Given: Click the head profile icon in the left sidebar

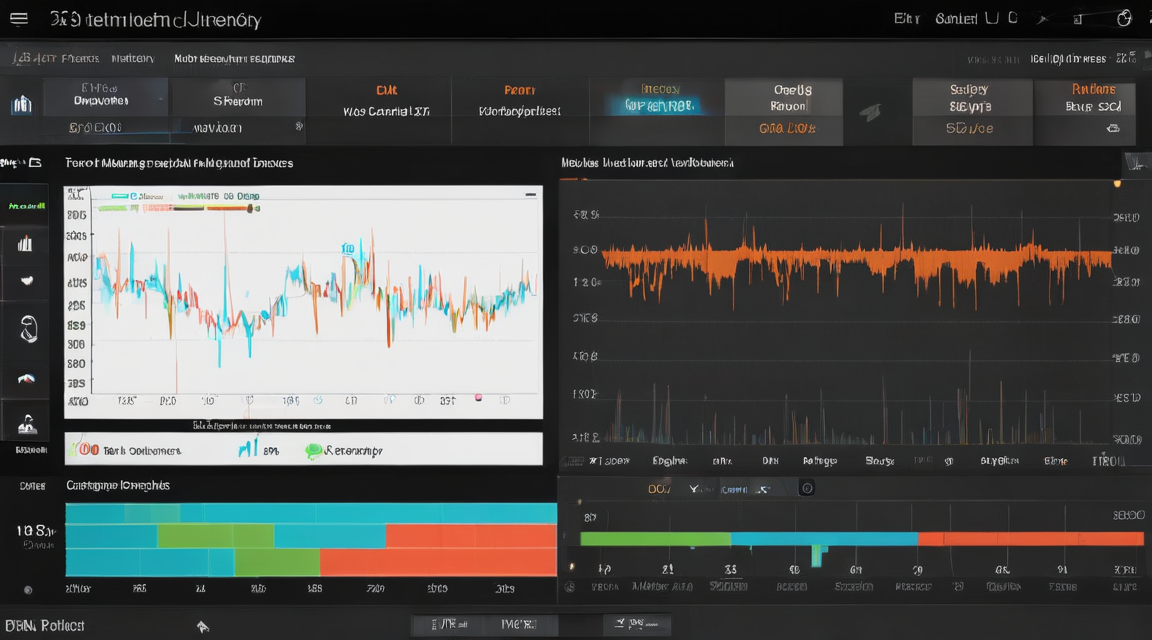Looking at the screenshot, I should point(28,328).
